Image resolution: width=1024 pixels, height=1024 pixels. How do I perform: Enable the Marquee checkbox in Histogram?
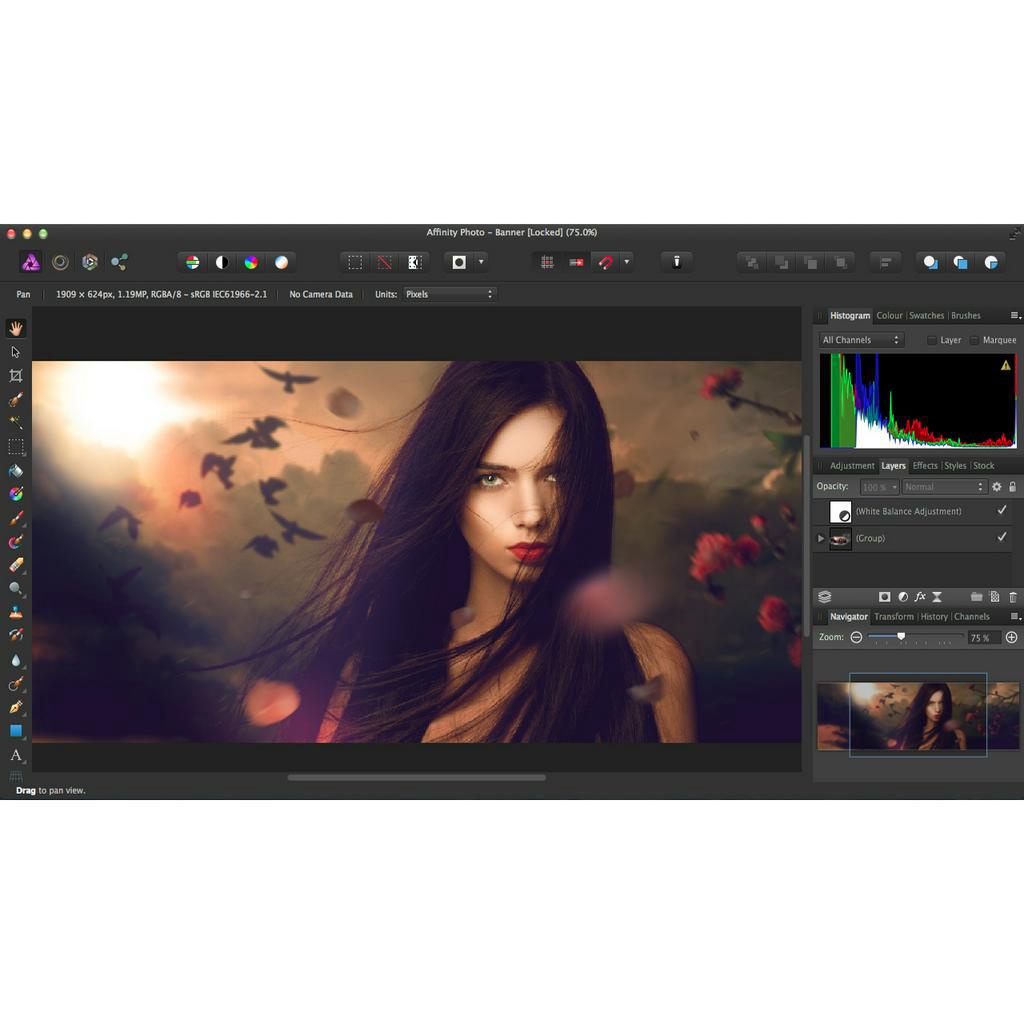[x=974, y=340]
